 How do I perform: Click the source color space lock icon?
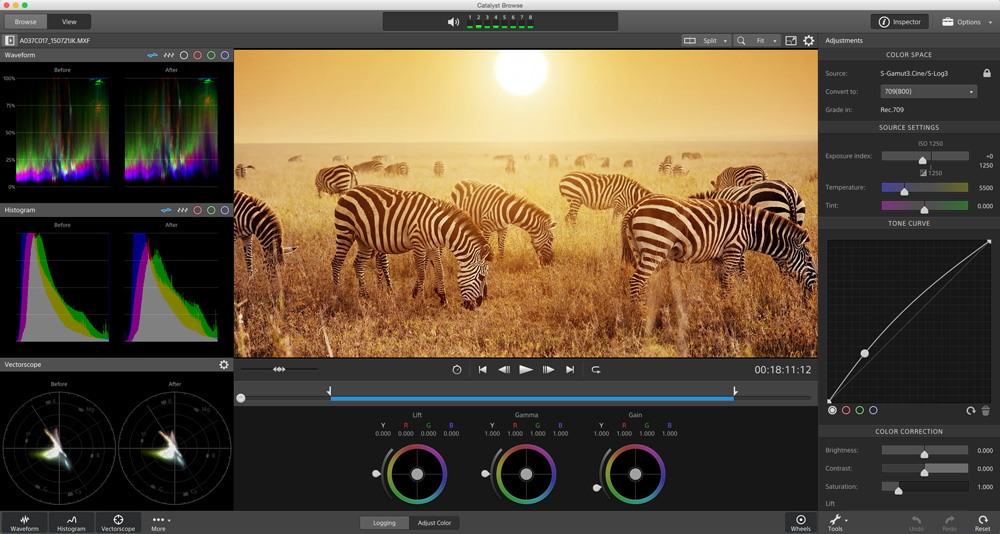pos(987,73)
